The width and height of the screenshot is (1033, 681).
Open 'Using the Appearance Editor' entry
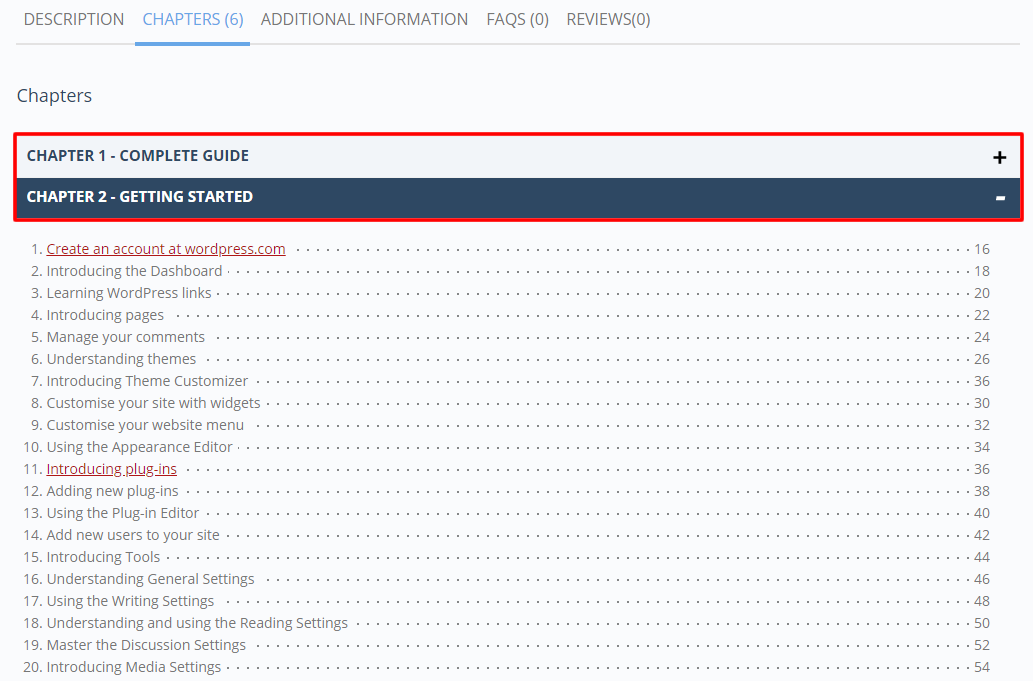pyautogui.click(x=139, y=447)
